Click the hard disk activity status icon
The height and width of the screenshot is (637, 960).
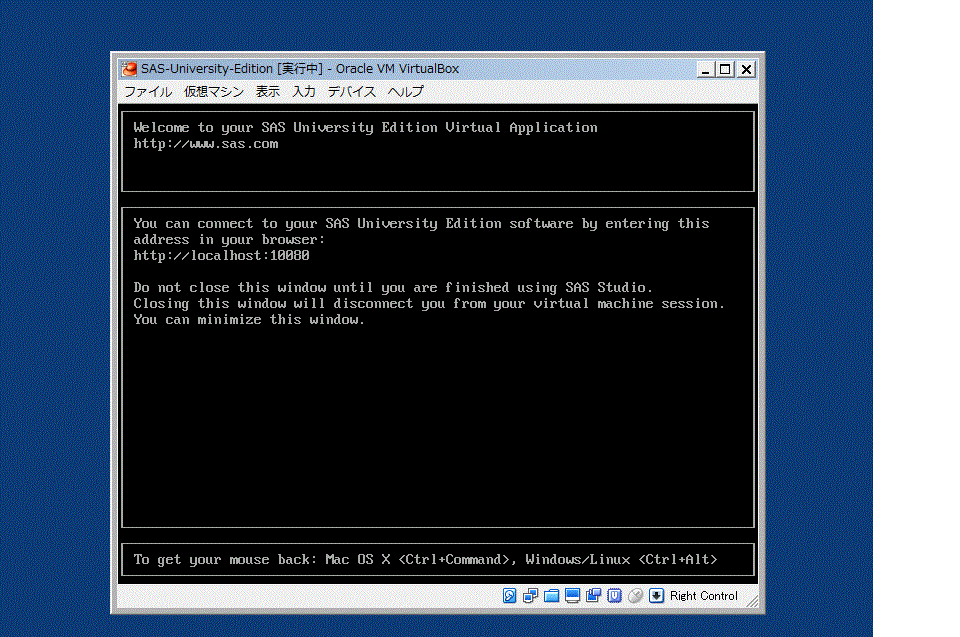click(509, 595)
